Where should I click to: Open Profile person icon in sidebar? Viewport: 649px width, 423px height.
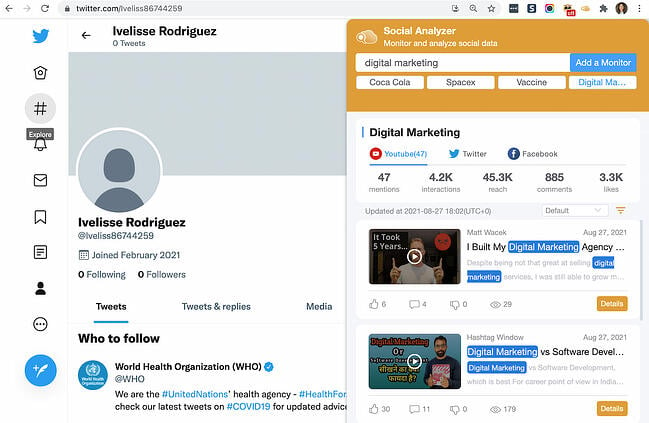pyautogui.click(x=40, y=288)
